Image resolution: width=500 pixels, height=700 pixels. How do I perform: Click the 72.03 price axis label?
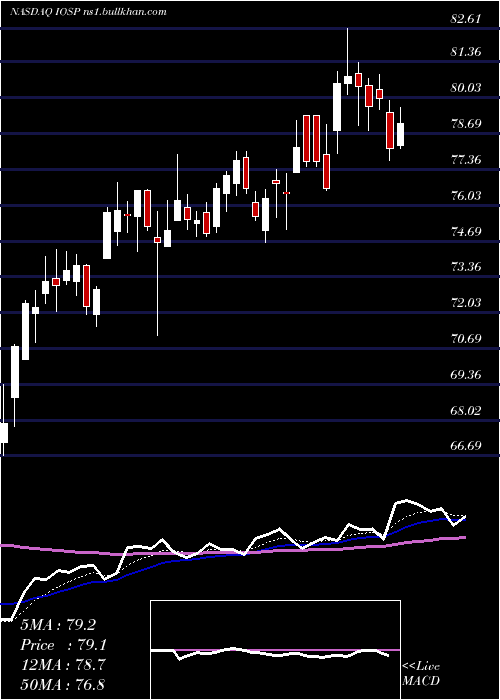pos(466,303)
